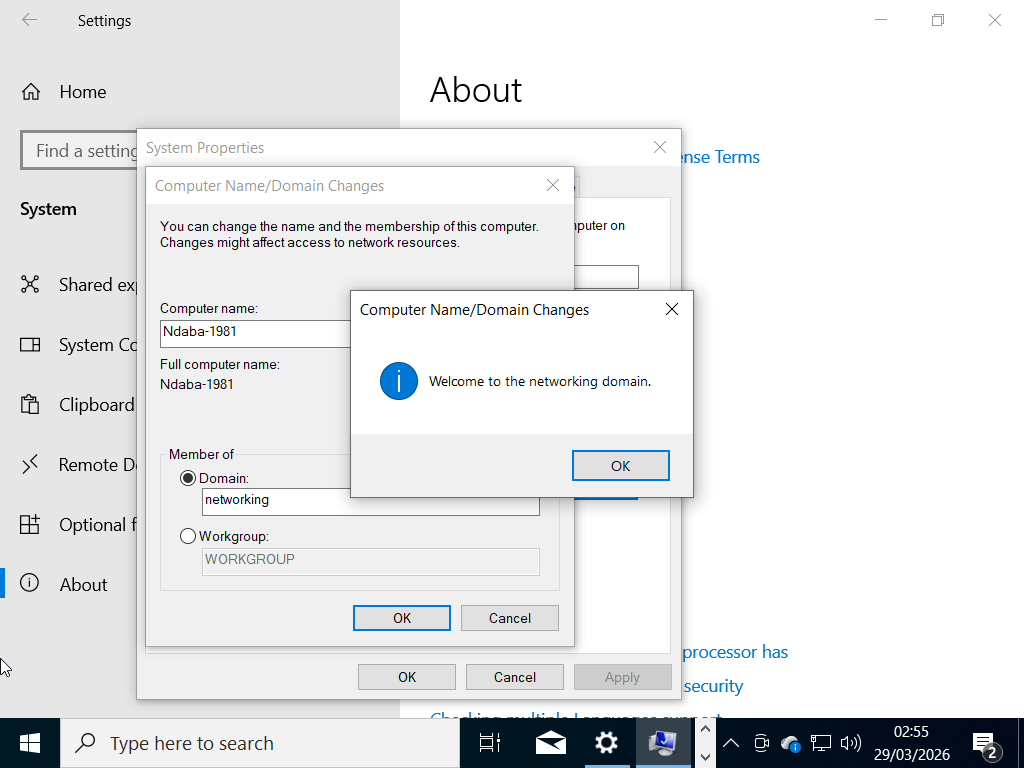Select the Domain radio button
The image size is (1024, 768).
pyautogui.click(x=188, y=479)
